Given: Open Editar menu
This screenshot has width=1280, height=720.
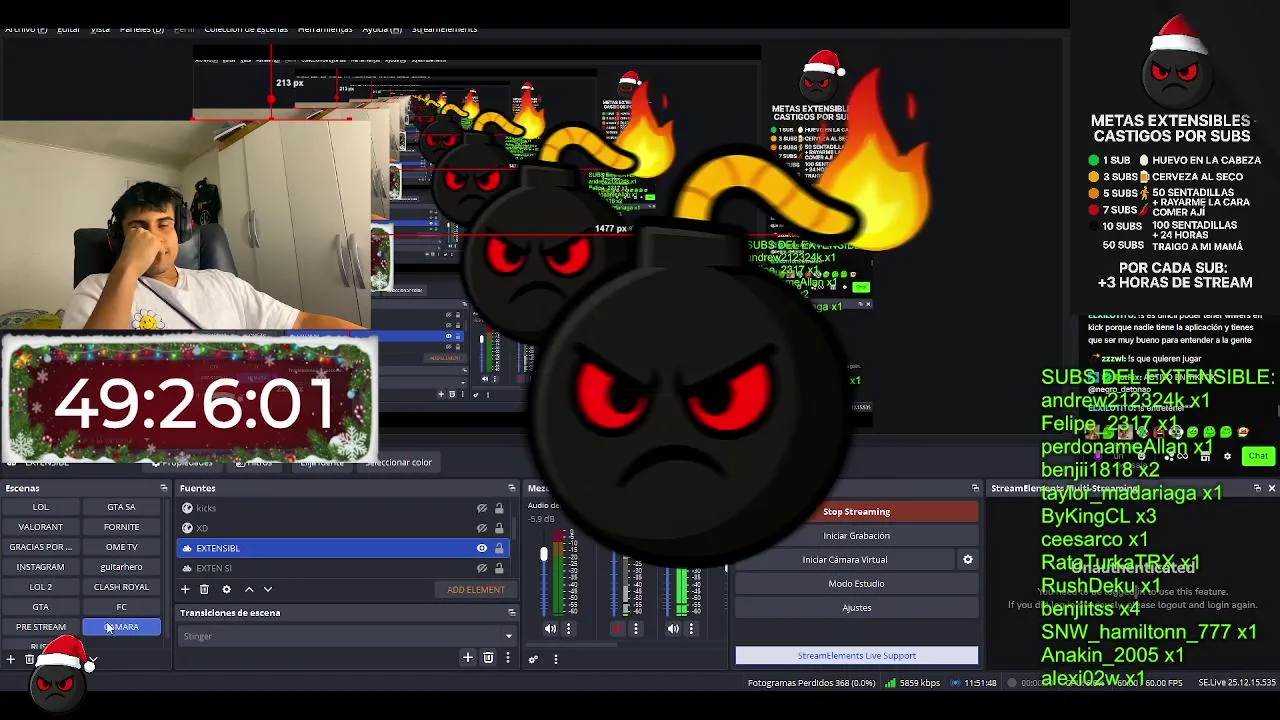Looking at the screenshot, I should pyautogui.click(x=68, y=29).
